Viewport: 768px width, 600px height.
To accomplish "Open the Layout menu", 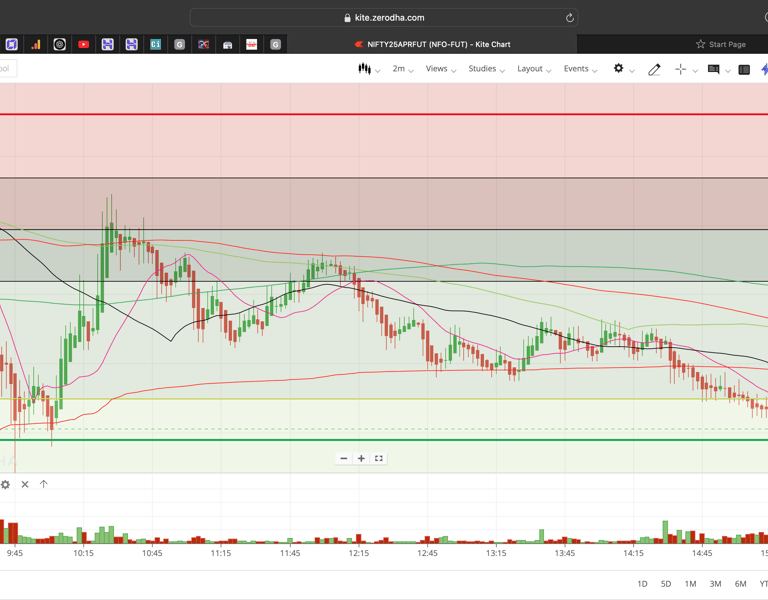I will point(534,69).
